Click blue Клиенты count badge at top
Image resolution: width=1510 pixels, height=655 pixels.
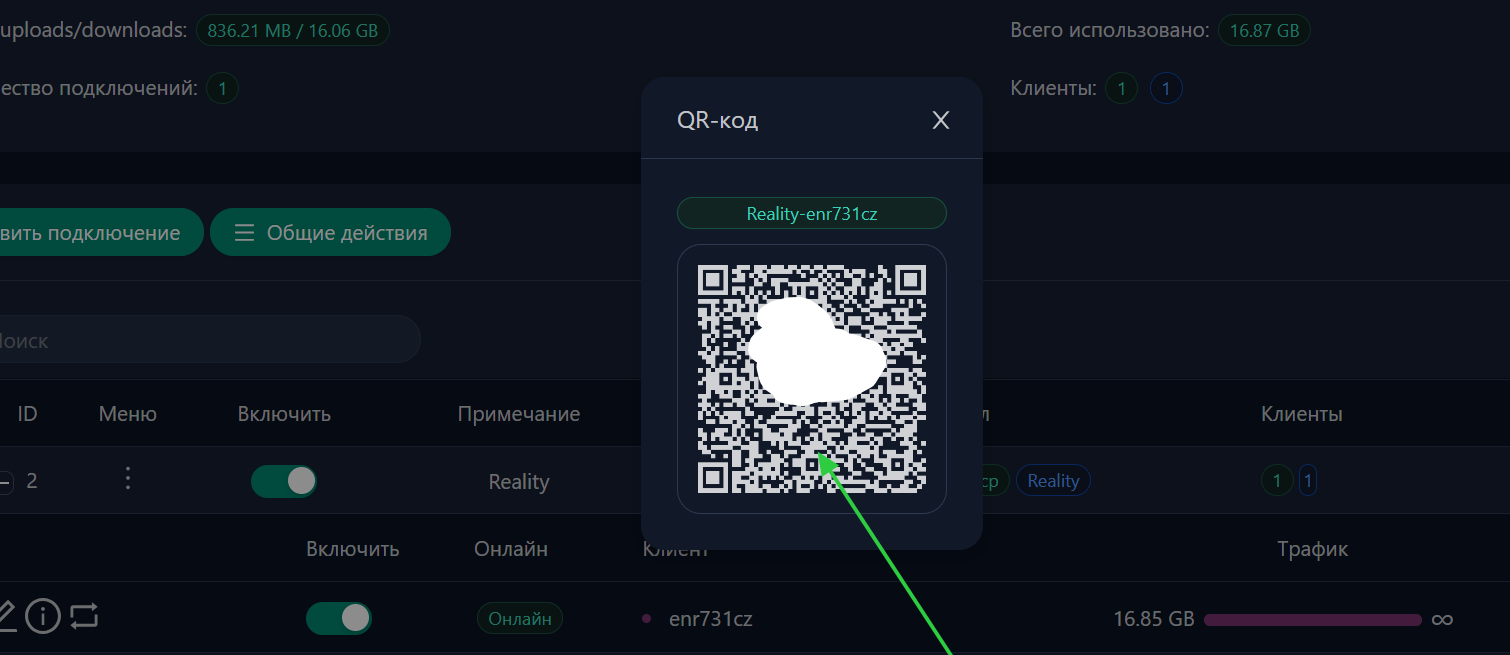(x=1166, y=89)
